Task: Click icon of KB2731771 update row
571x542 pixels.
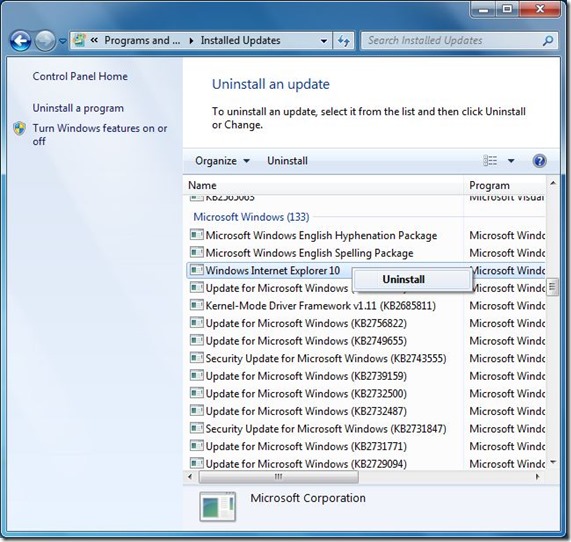Action: pyautogui.click(x=197, y=445)
